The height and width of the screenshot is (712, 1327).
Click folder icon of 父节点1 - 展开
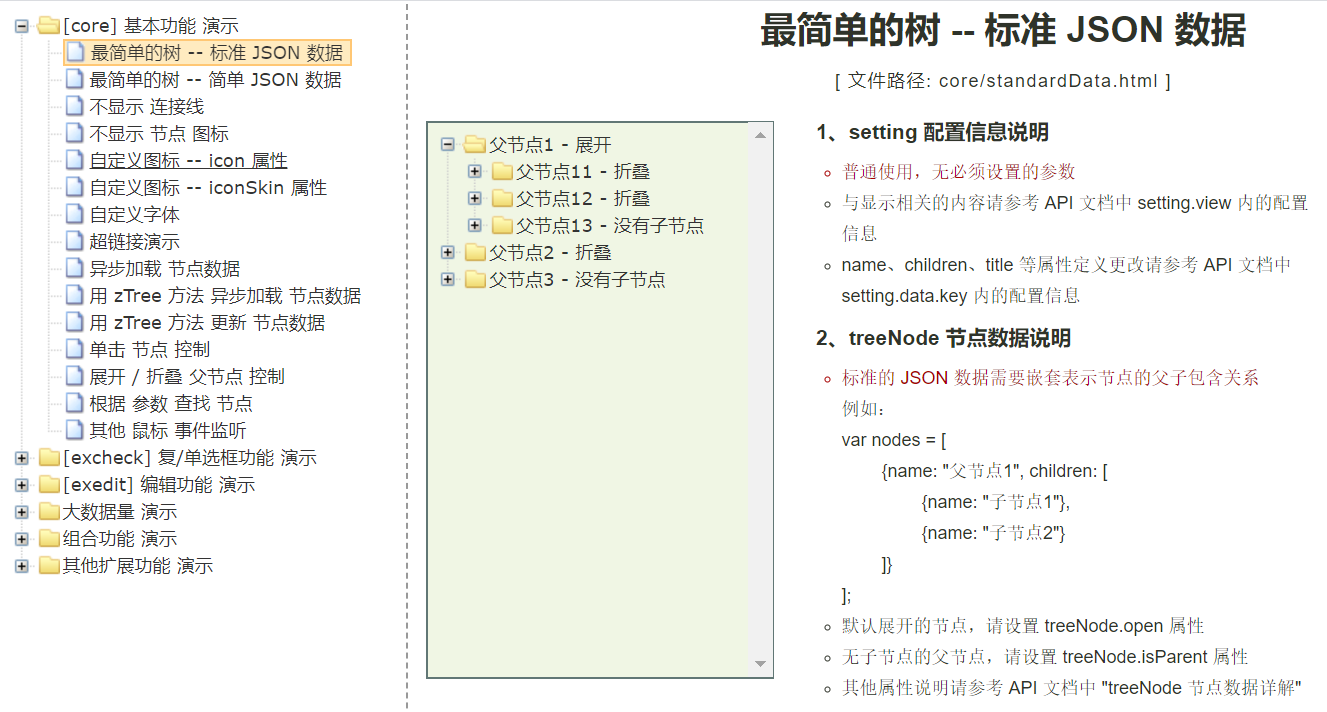474,145
